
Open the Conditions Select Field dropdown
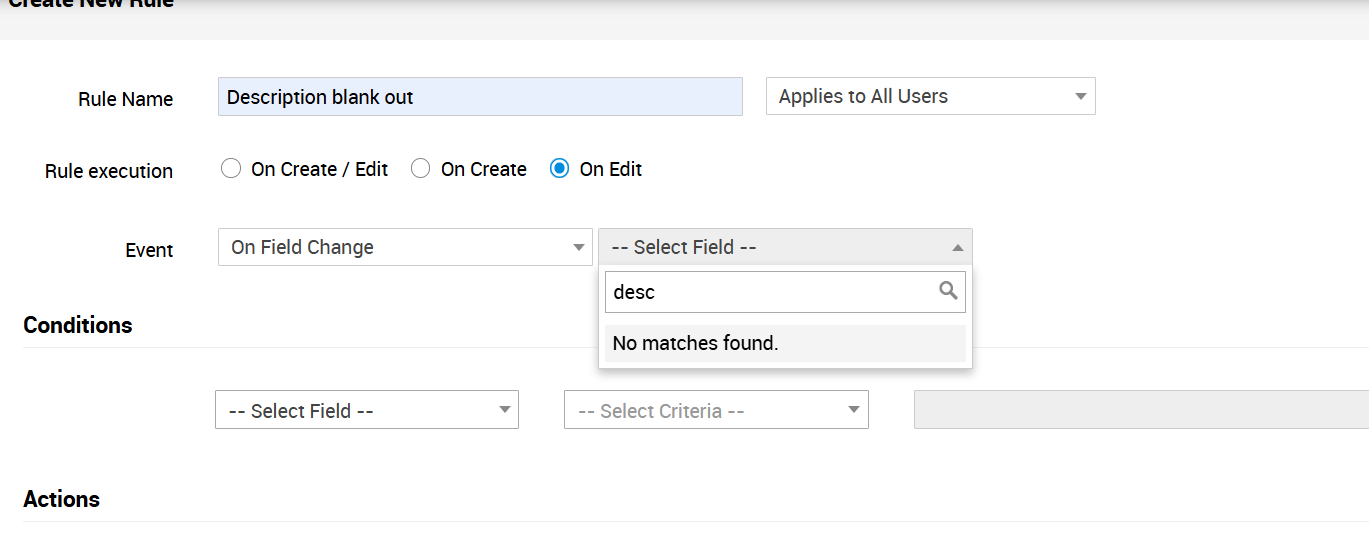366,410
